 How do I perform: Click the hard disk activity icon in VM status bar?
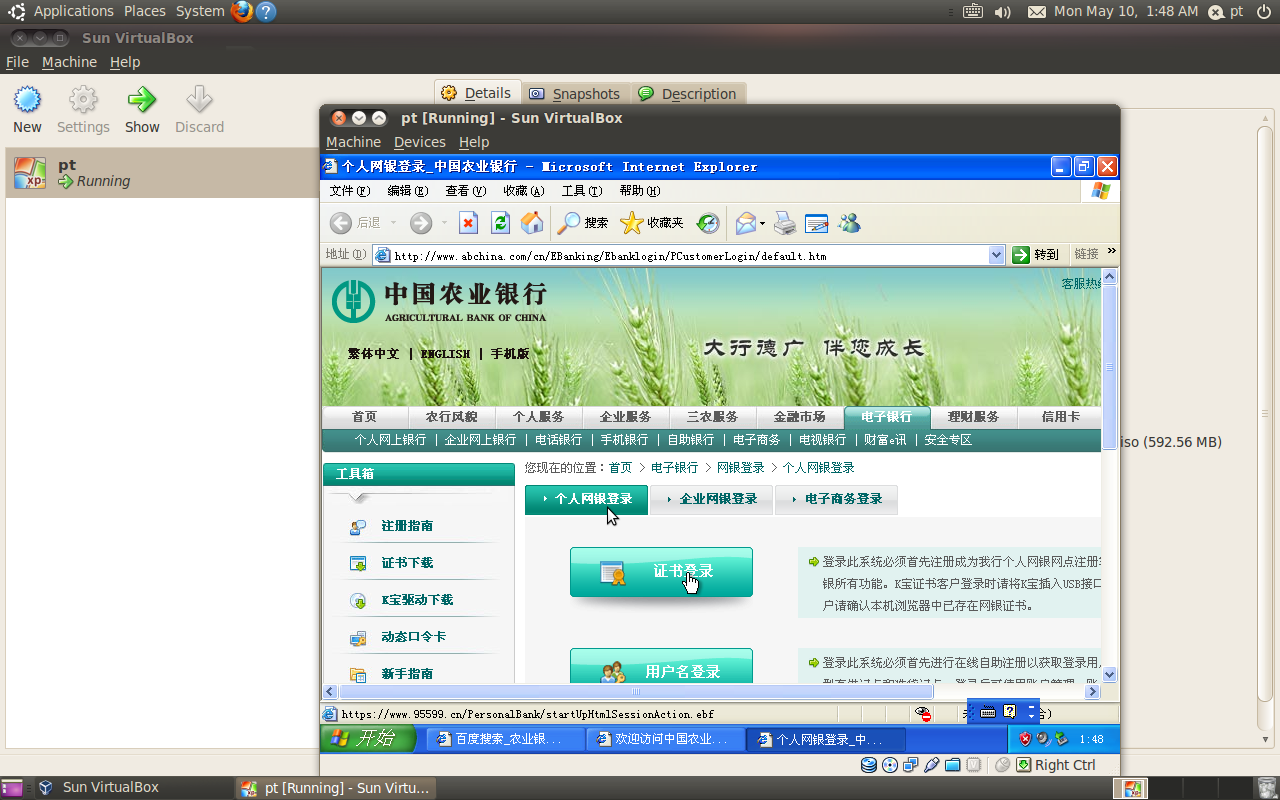point(869,765)
